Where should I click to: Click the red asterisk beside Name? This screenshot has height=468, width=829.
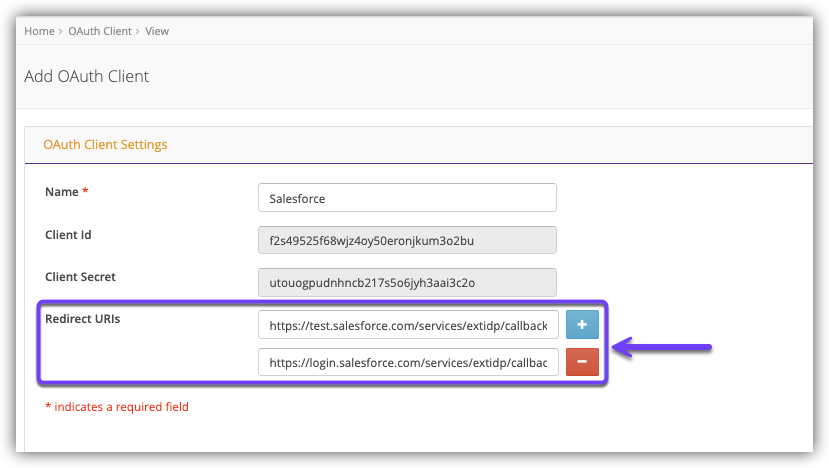[x=85, y=191]
